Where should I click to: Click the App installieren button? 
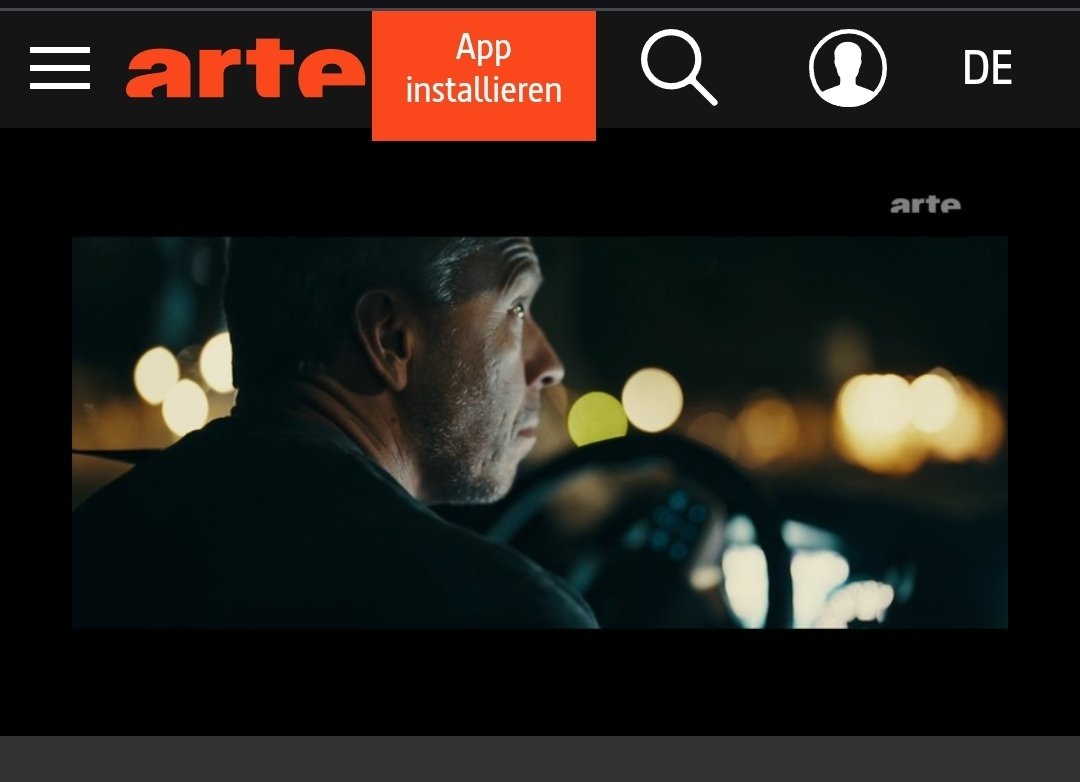coord(484,76)
